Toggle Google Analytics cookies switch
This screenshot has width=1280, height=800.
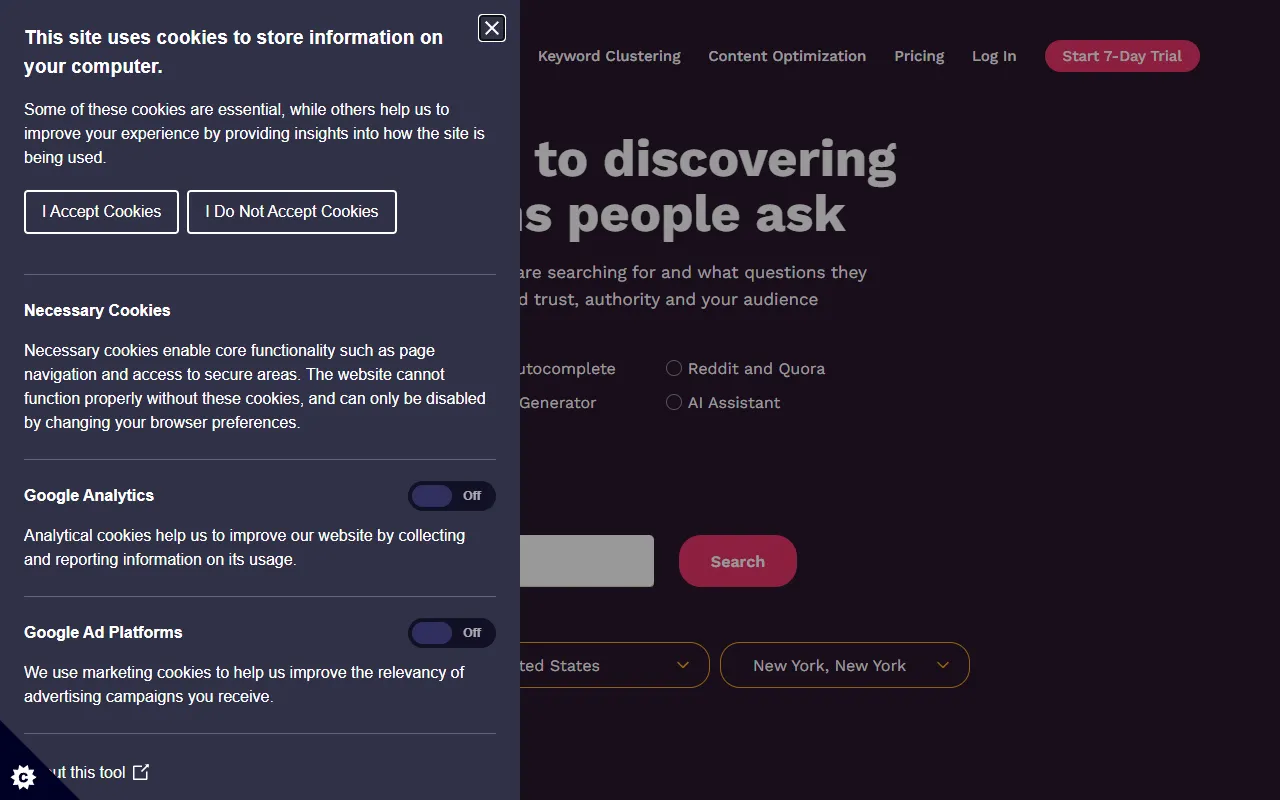click(451, 496)
